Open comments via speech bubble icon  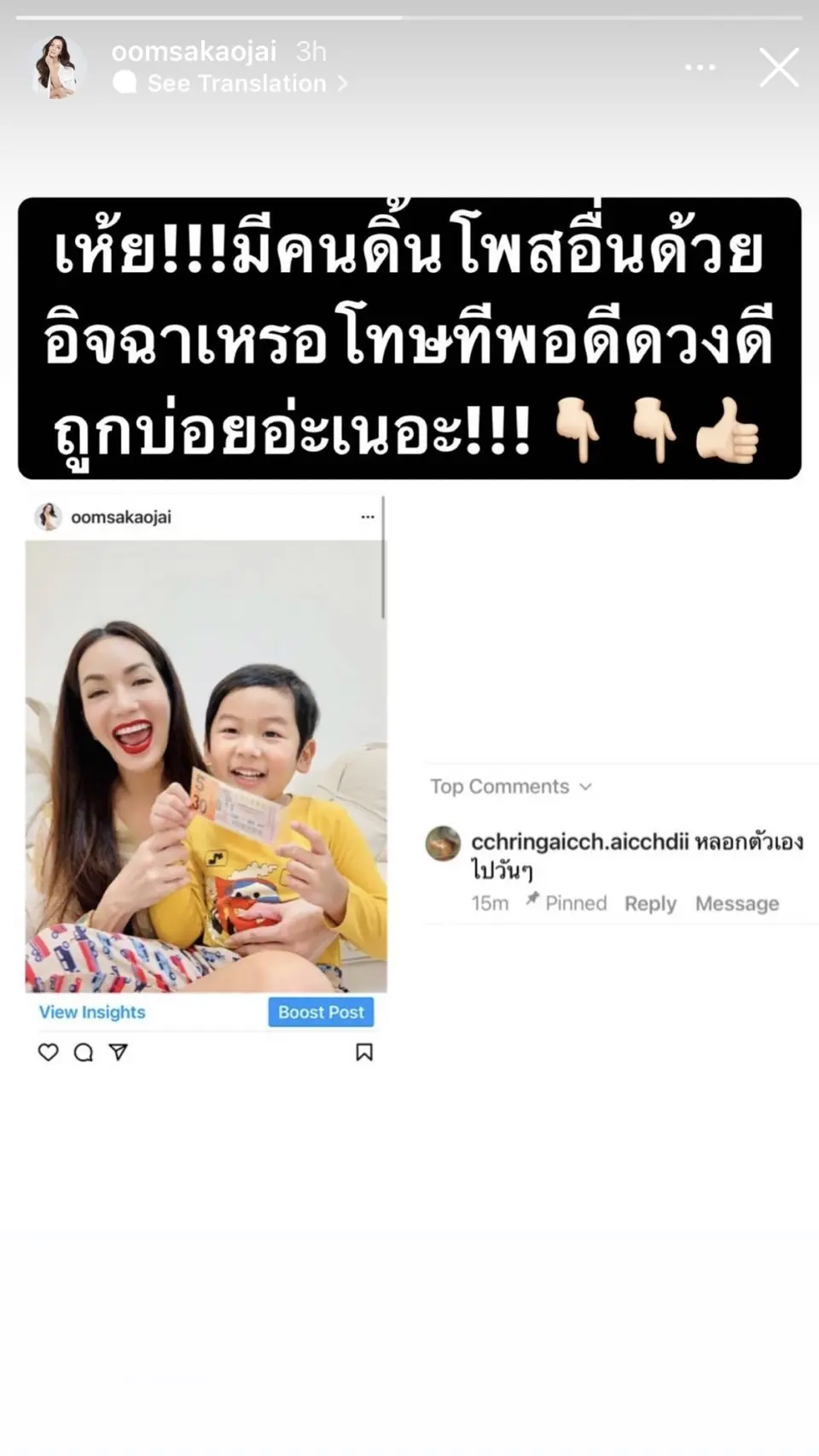click(83, 1052)
